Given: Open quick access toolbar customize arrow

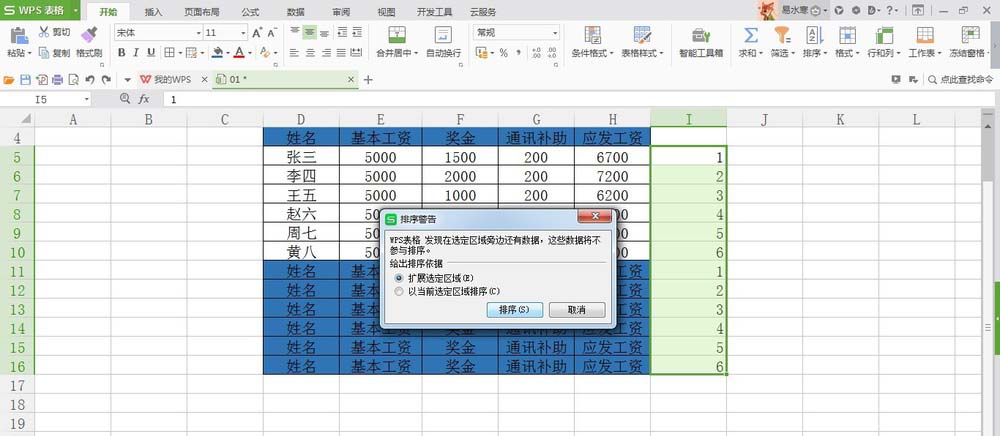Looking at the screenshot, I should pos(127,80).
